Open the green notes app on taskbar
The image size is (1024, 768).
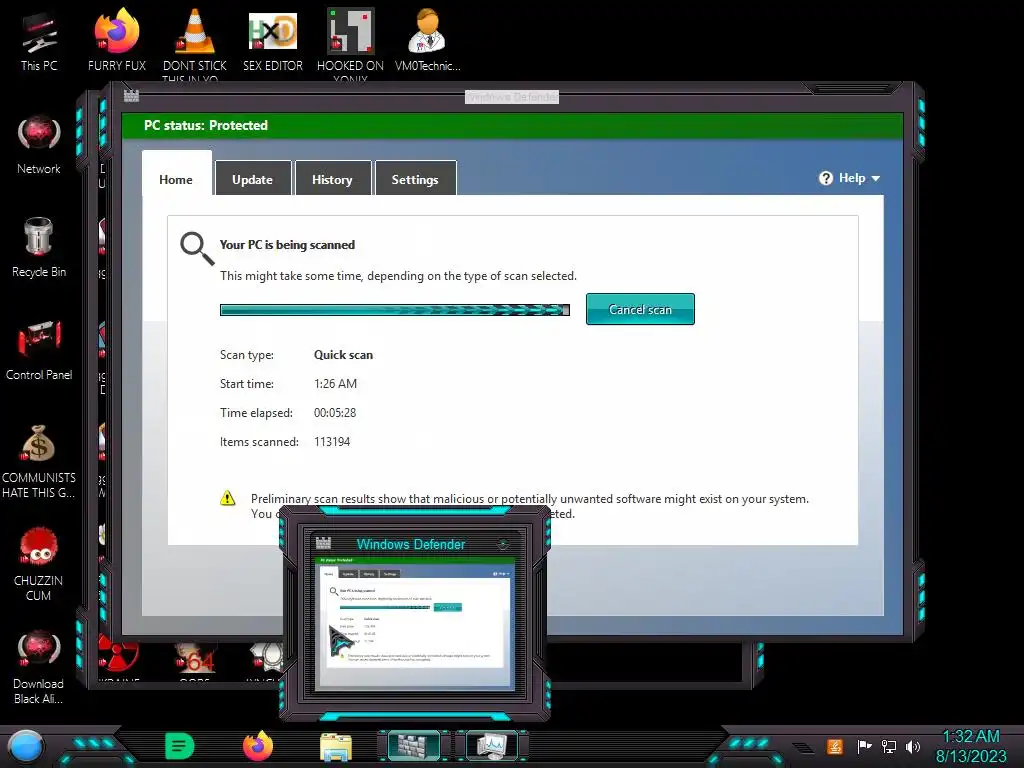(x=180, y=746)
